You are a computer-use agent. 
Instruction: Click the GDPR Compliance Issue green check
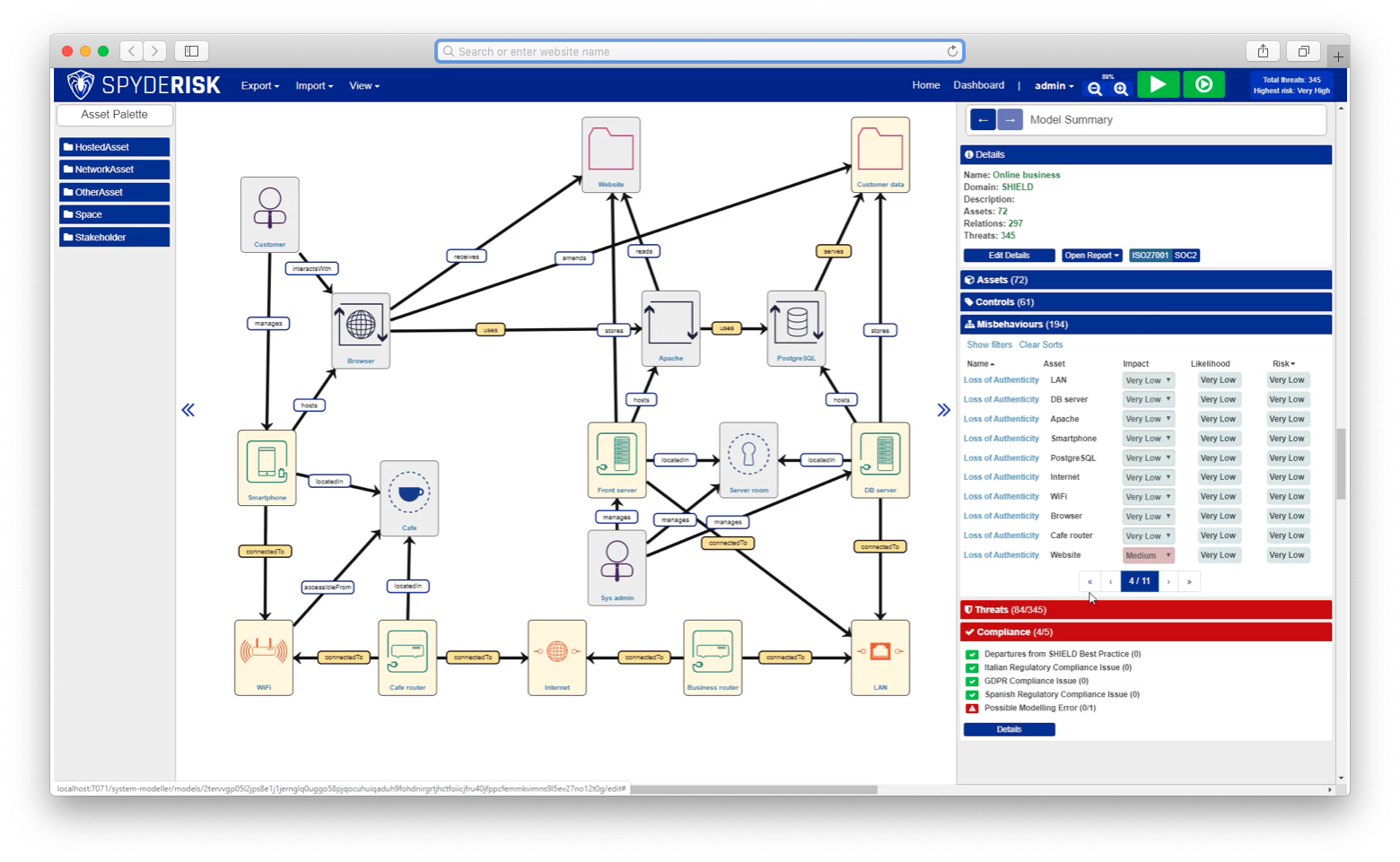tap(971, 681)
